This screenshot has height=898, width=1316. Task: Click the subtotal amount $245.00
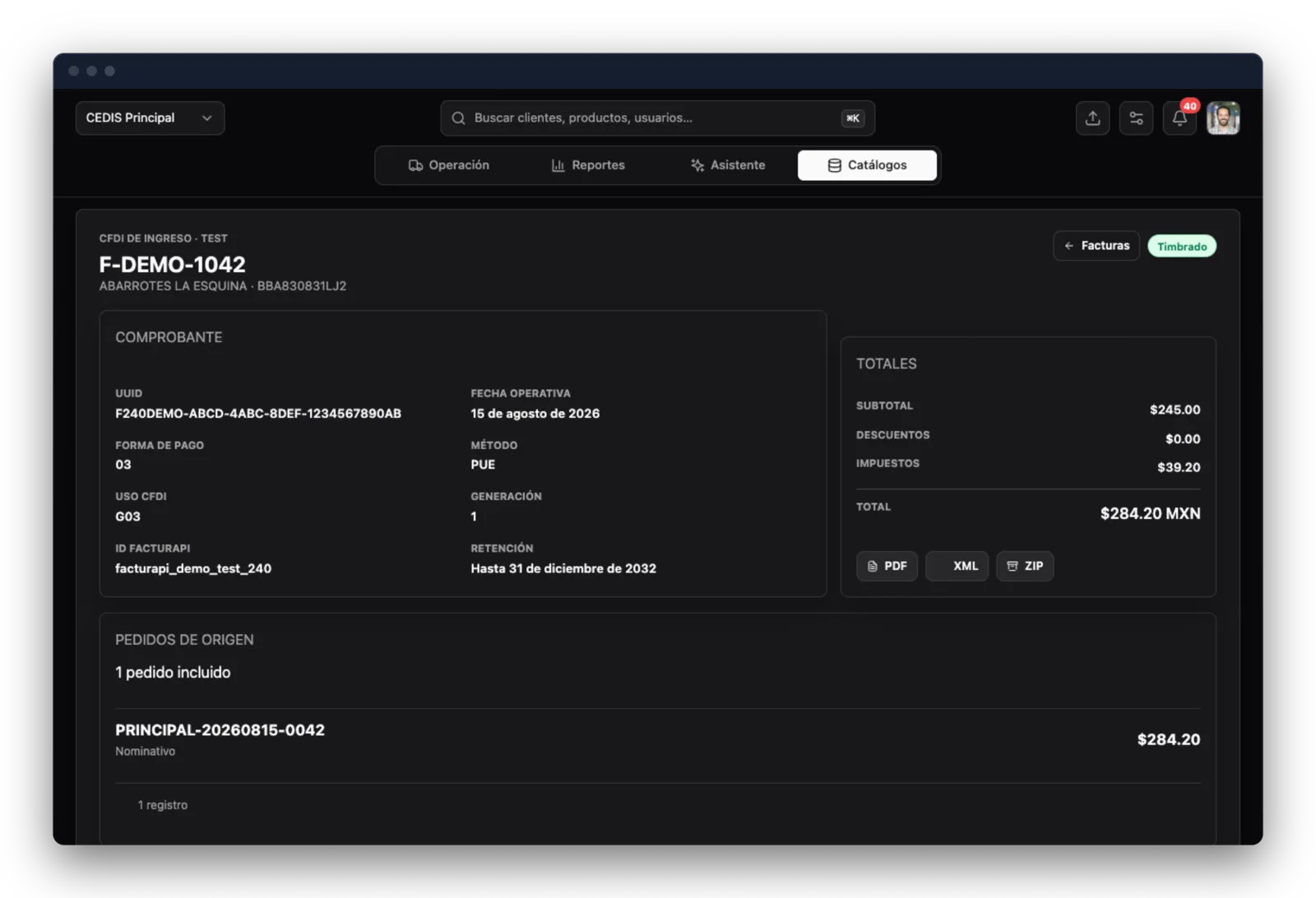[x=1175, y=410]
